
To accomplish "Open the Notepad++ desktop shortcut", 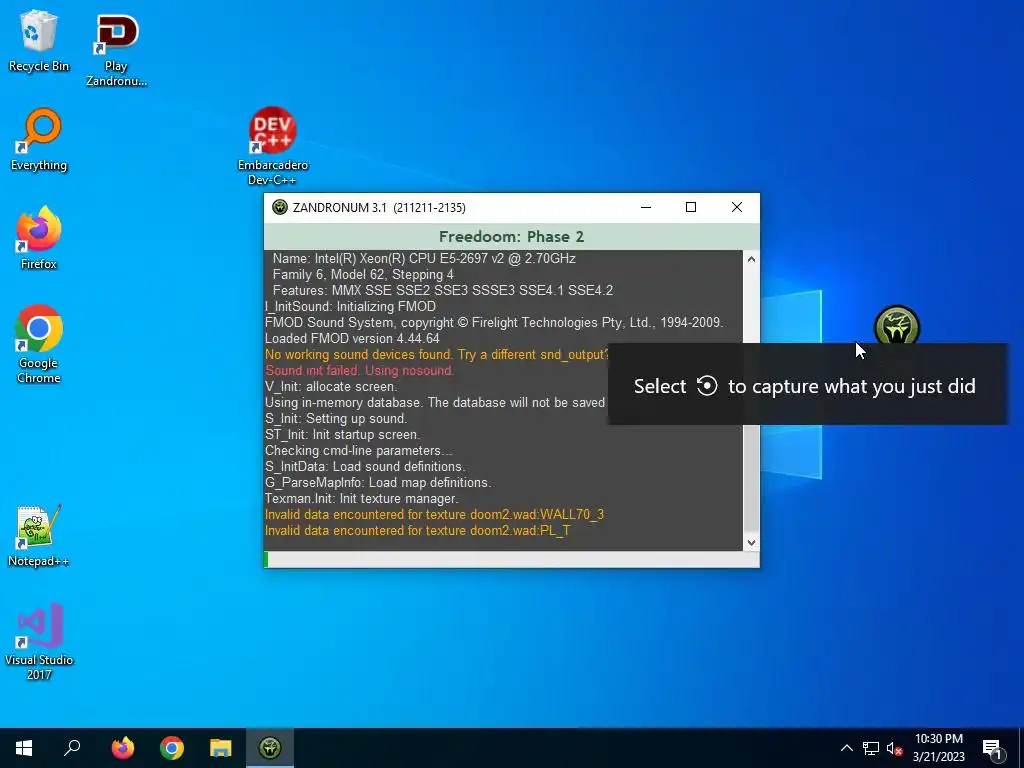I will (39, 536).
